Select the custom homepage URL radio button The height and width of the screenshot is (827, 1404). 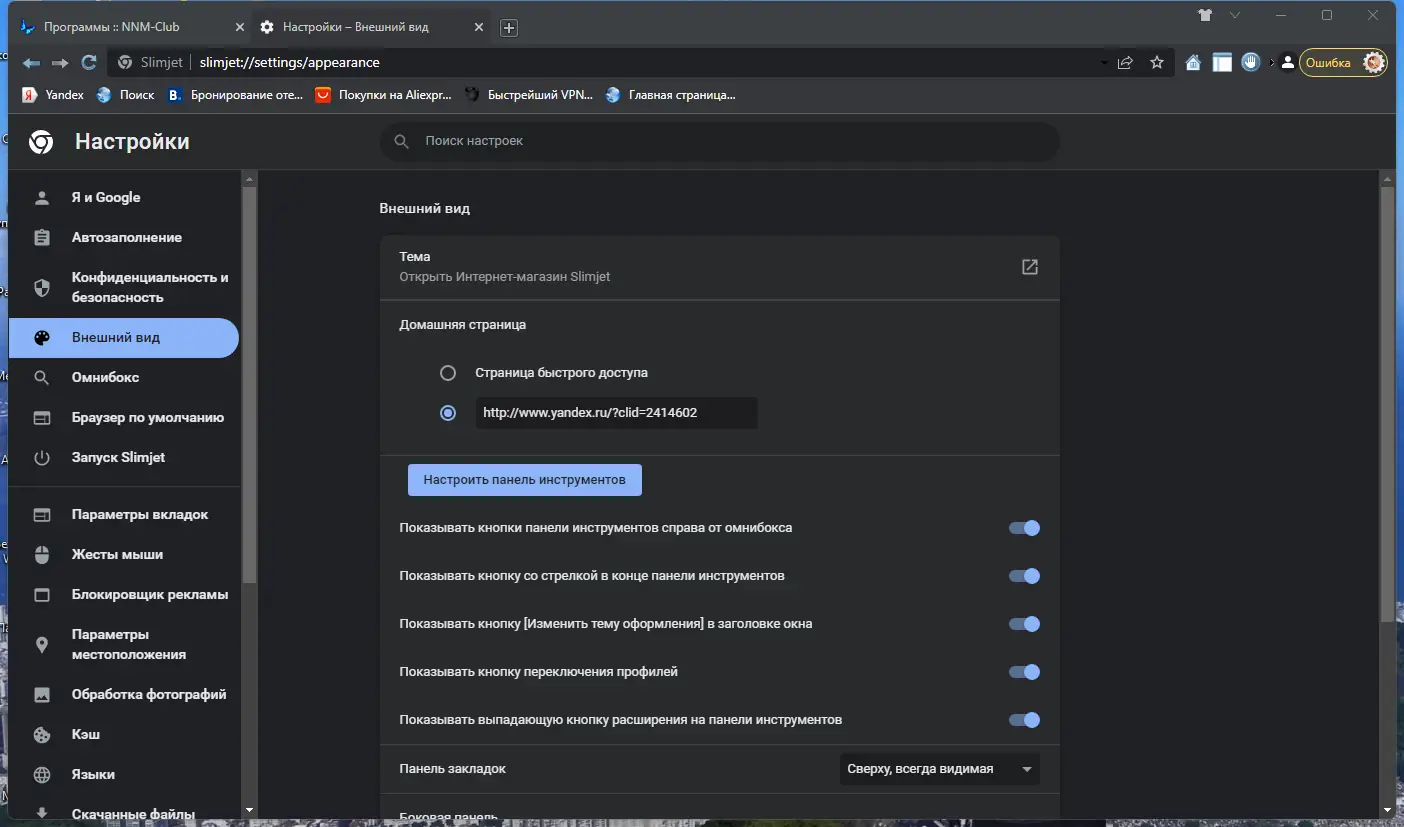[448, 413]
